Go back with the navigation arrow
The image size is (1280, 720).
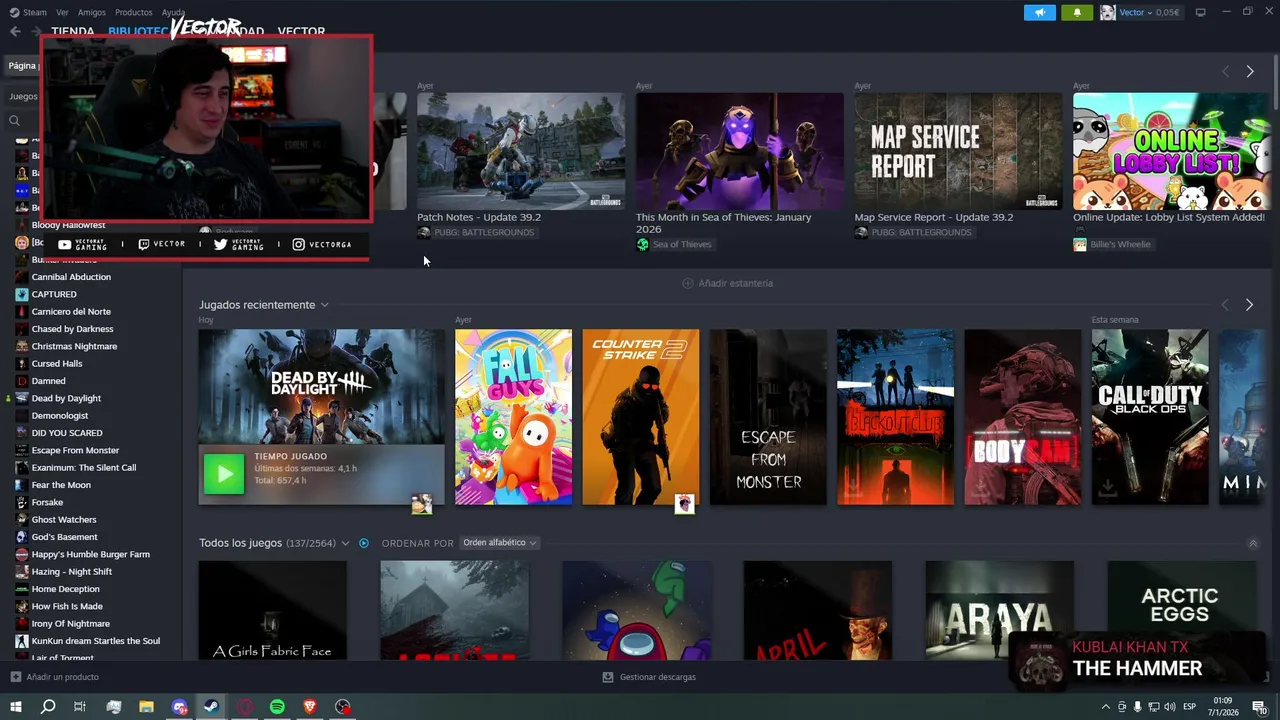coord(15,31)
